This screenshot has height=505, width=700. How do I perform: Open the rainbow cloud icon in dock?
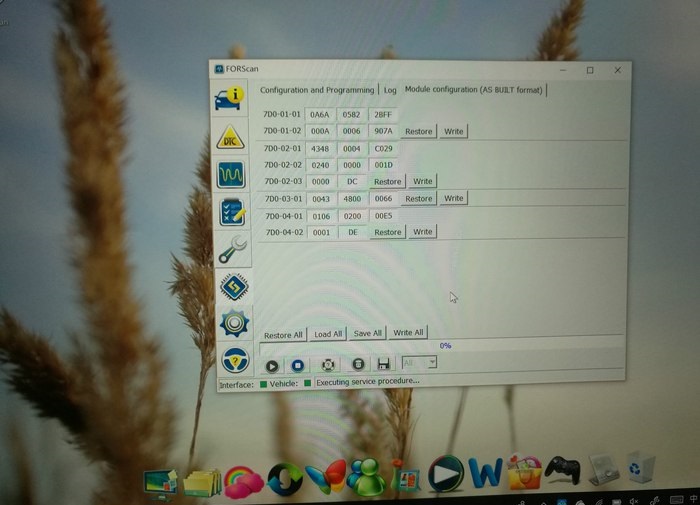point(244,482)
